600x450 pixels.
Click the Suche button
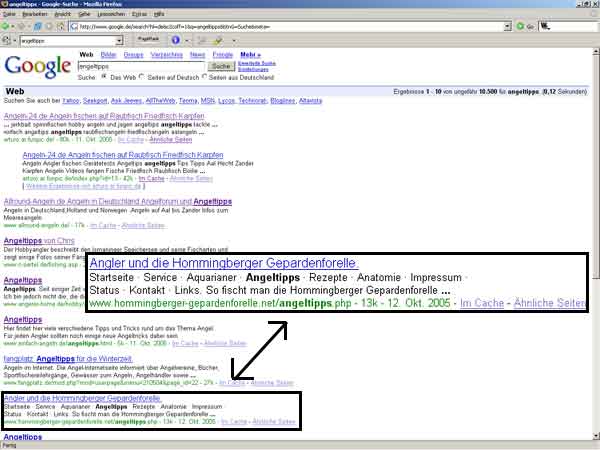(x=221, y=66)
